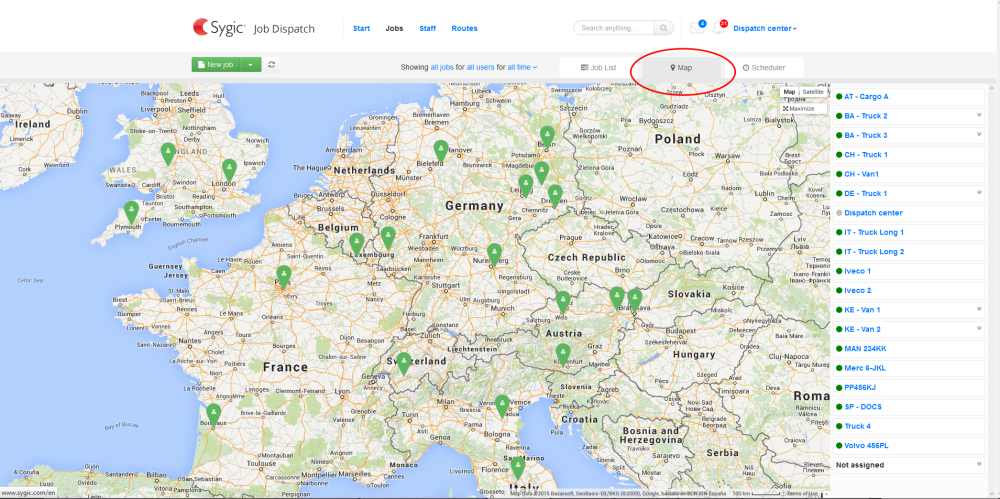Click the all users filter link
This screenshot has width=1000, height=499.
(480, 67)
